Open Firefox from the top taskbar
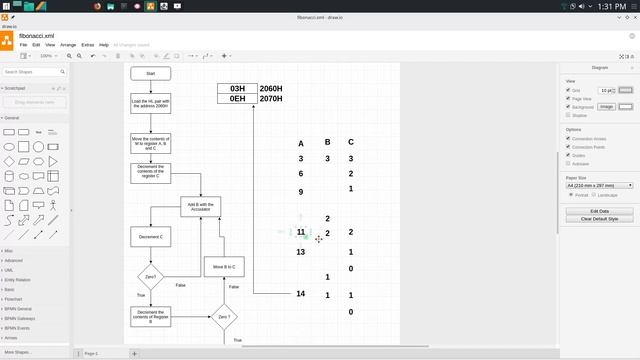Screen dimensions: 640x360 tap(97, 6)
